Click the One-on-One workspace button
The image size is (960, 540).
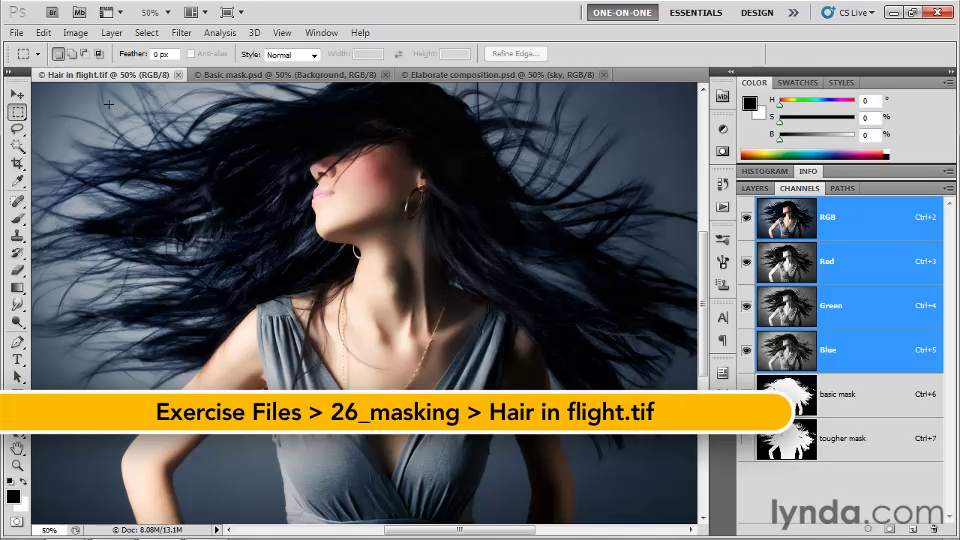pyautogui.click(x=623, y=12)
